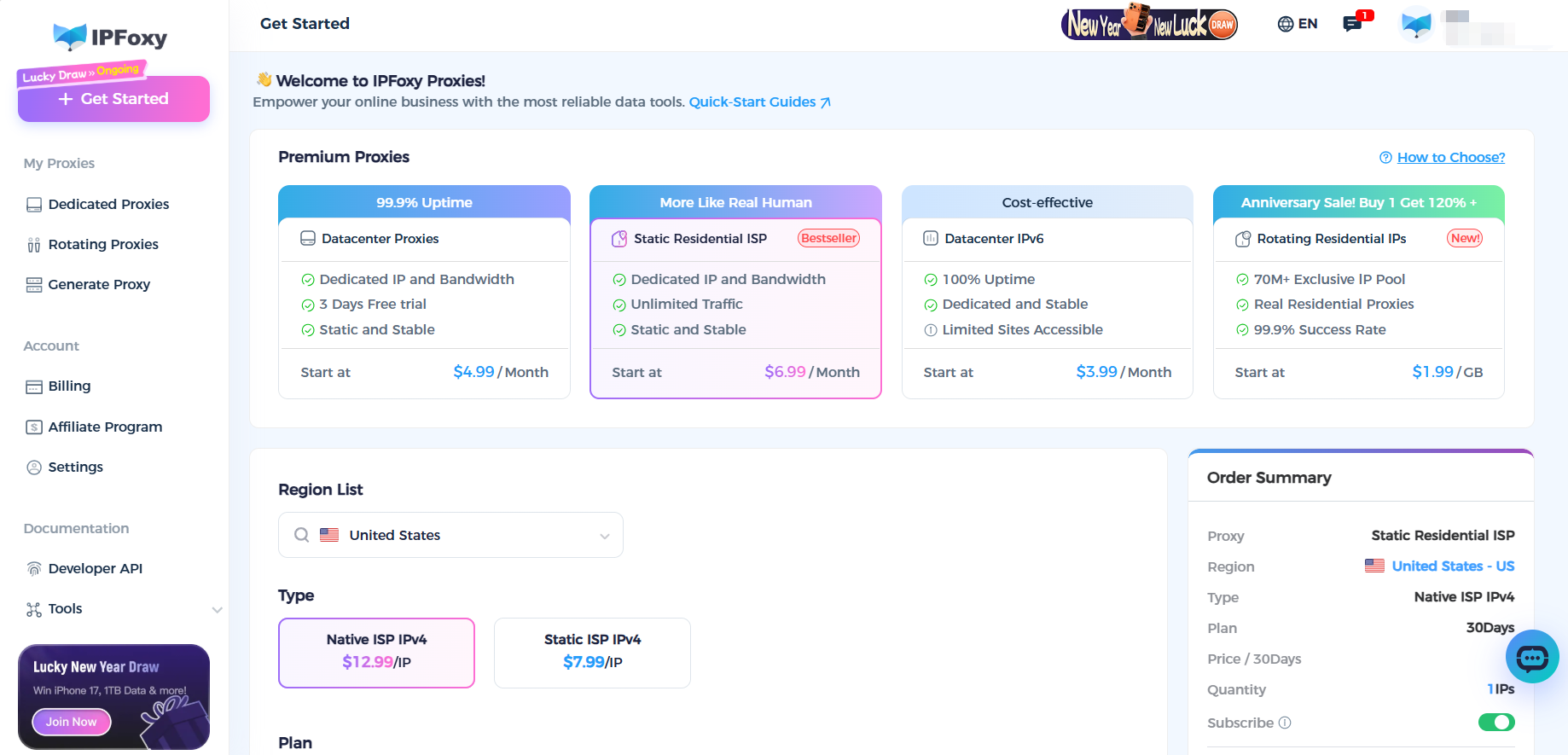Select the Rotating Residential IPs card

coord(1358,292)
